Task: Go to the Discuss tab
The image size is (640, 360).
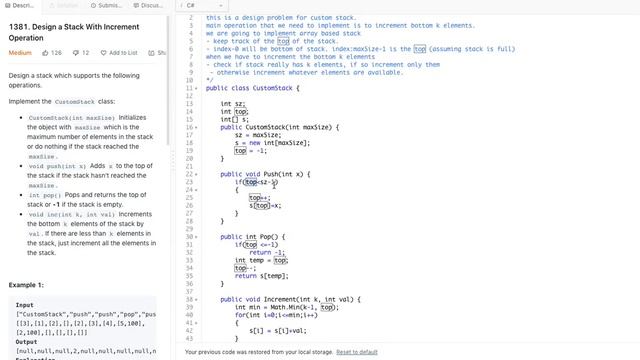Action: click(x=148, y=6)
